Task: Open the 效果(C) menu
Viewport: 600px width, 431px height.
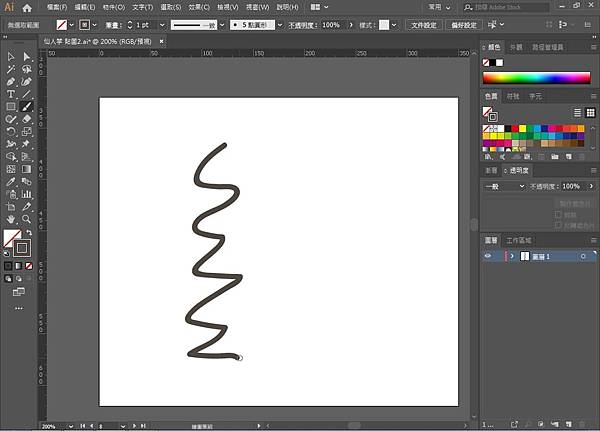Action: click(x=199, y=7)
